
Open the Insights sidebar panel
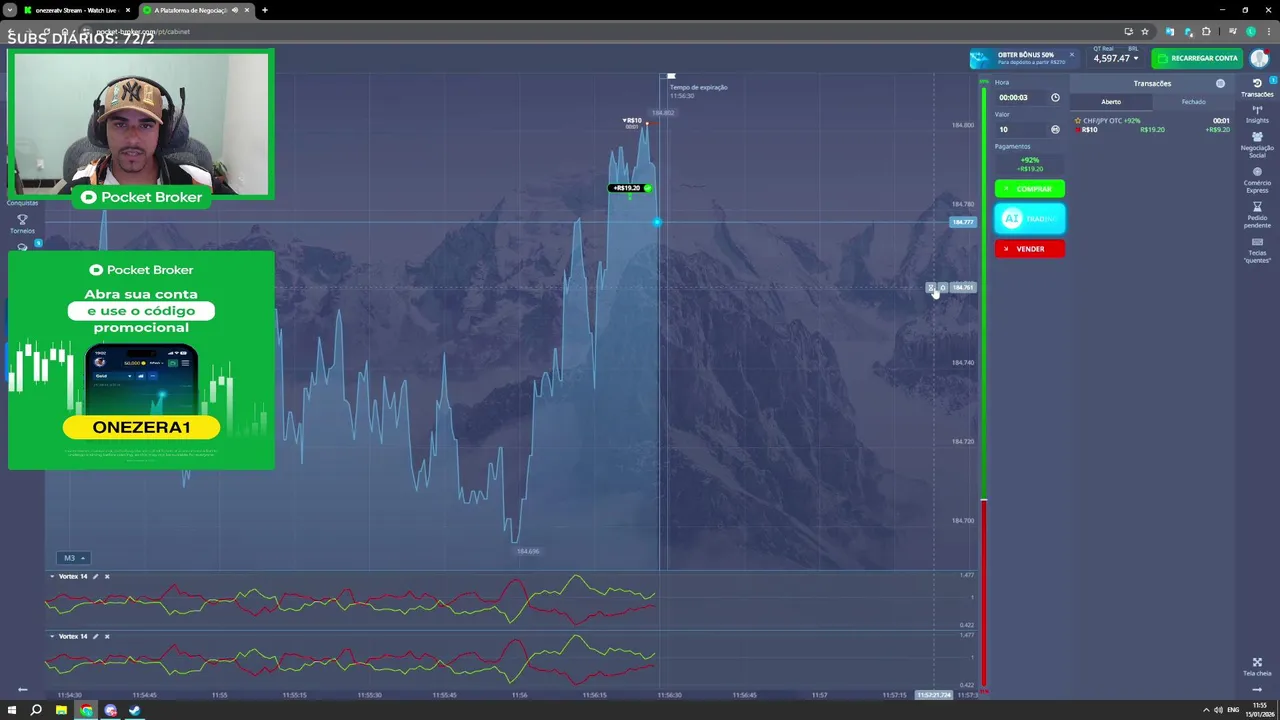(1257, 114)
